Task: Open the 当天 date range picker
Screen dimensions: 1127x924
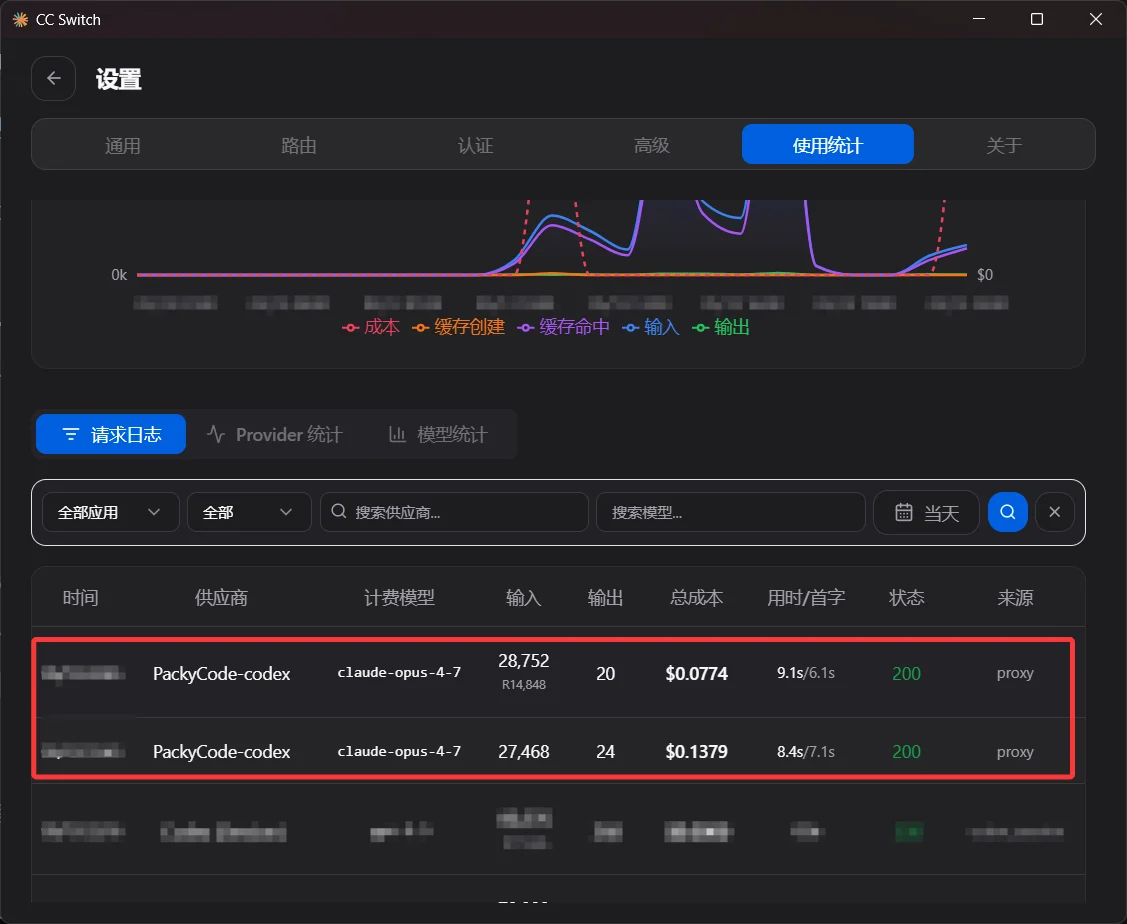Action: 926,512
